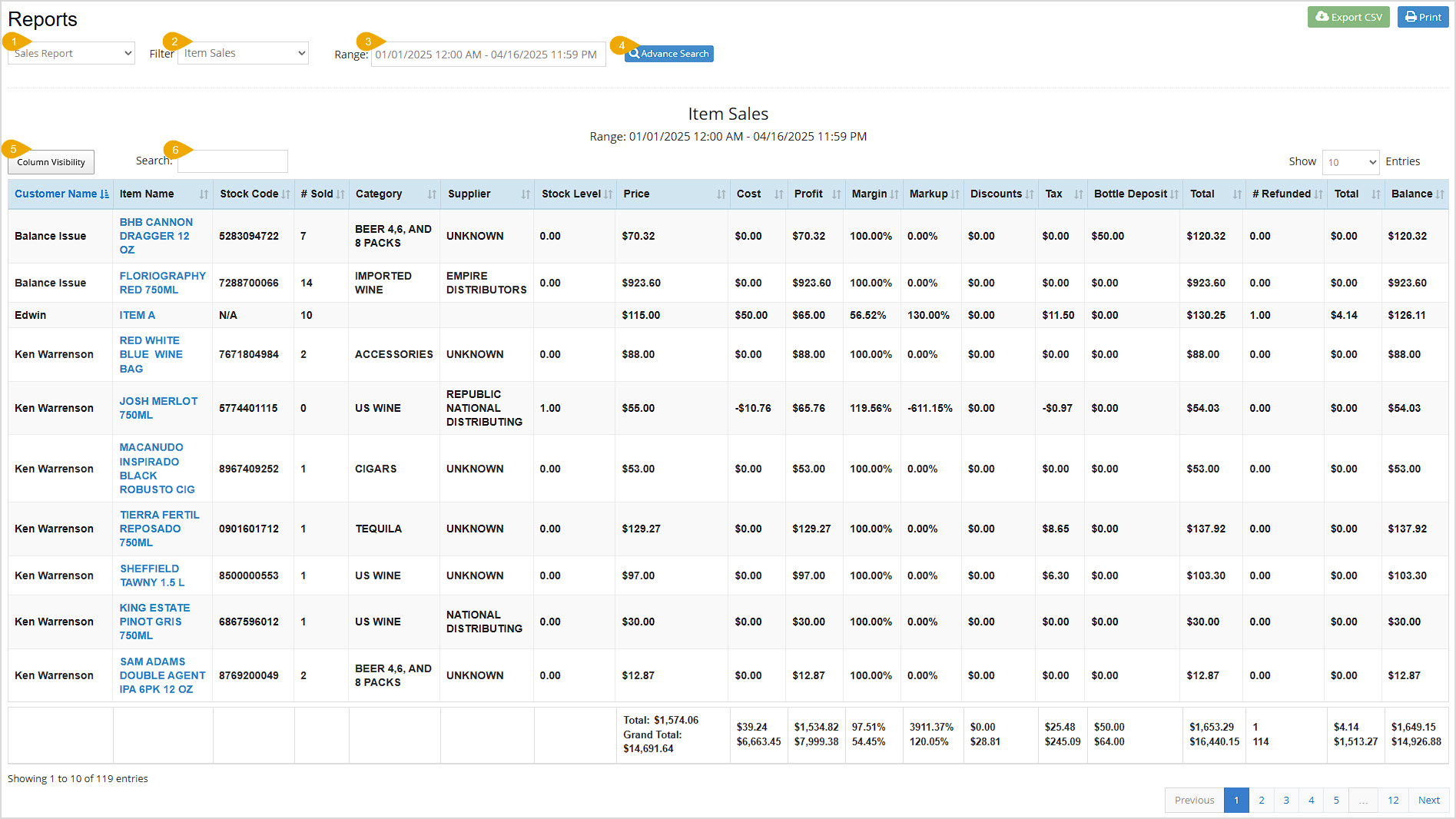This screenshot has height=819, width=1456.
Task: Go to the Next page of results
Action: (x=1428, y=800)
